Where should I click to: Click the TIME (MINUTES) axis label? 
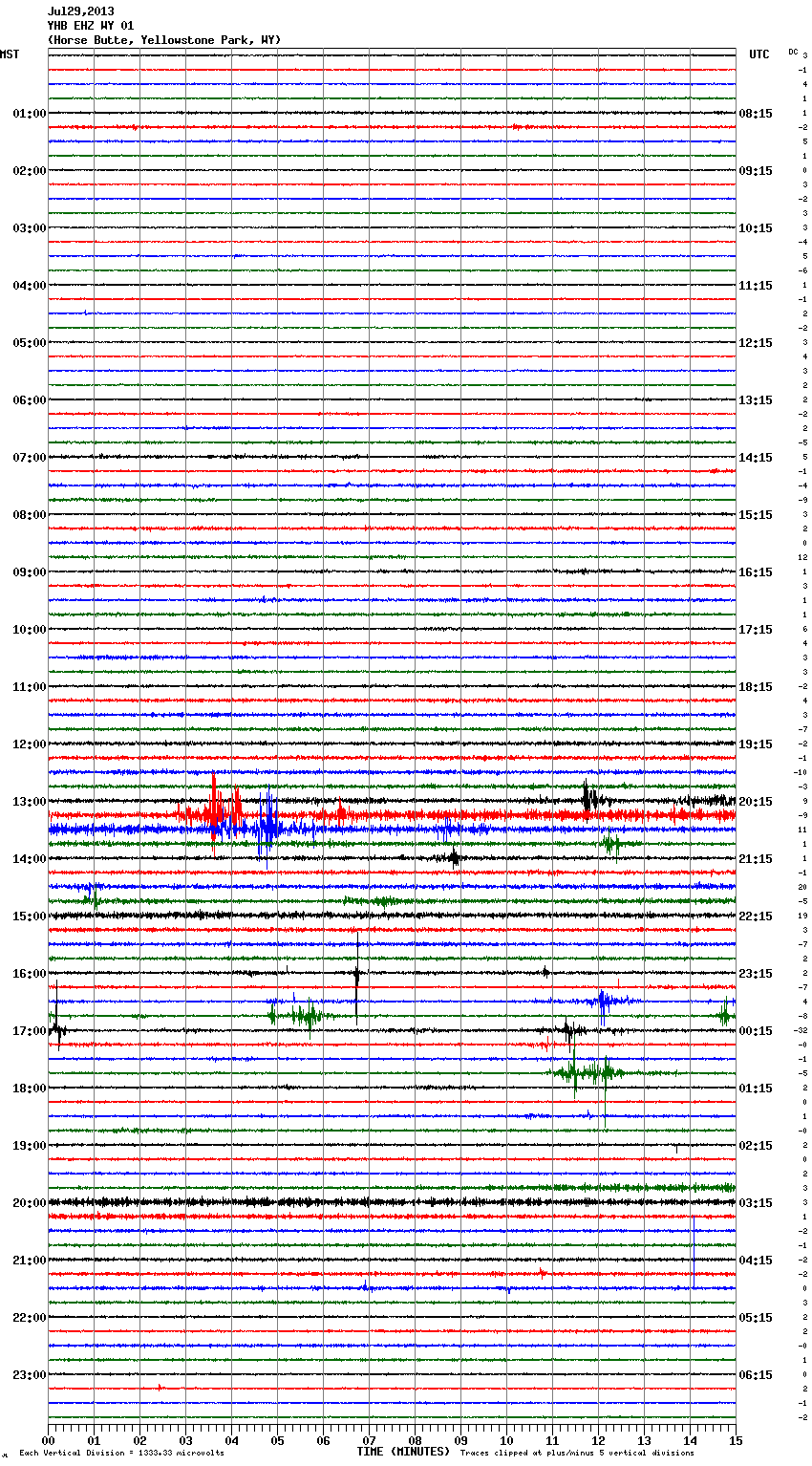(403, 1452)
